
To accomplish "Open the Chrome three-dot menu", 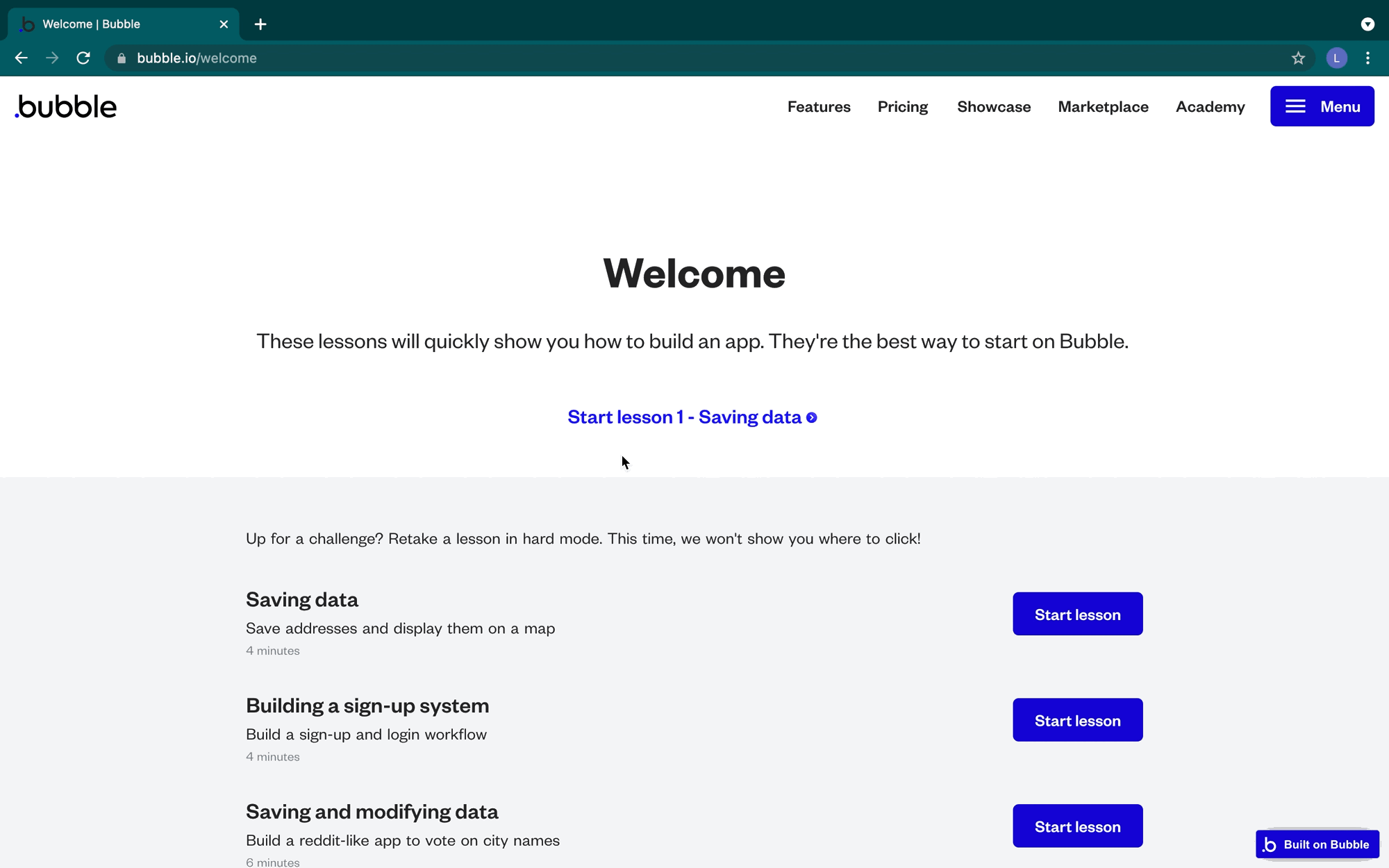I will 1367,58.
